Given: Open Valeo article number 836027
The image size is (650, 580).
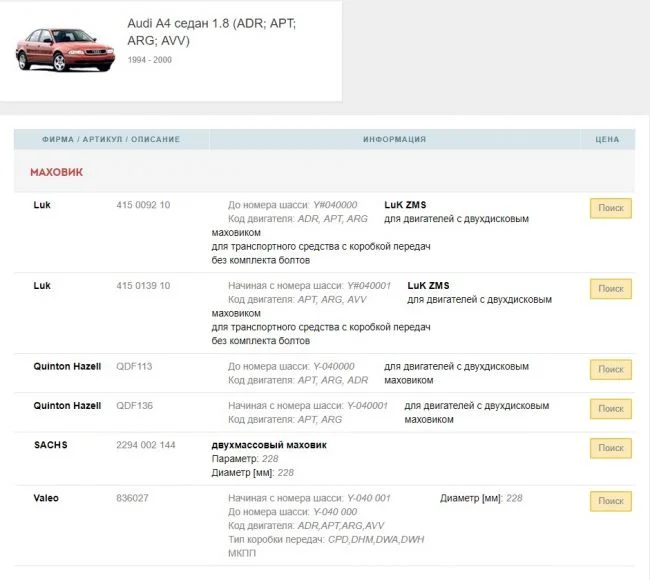Looking at the screenshot, I should pos(132,497).
